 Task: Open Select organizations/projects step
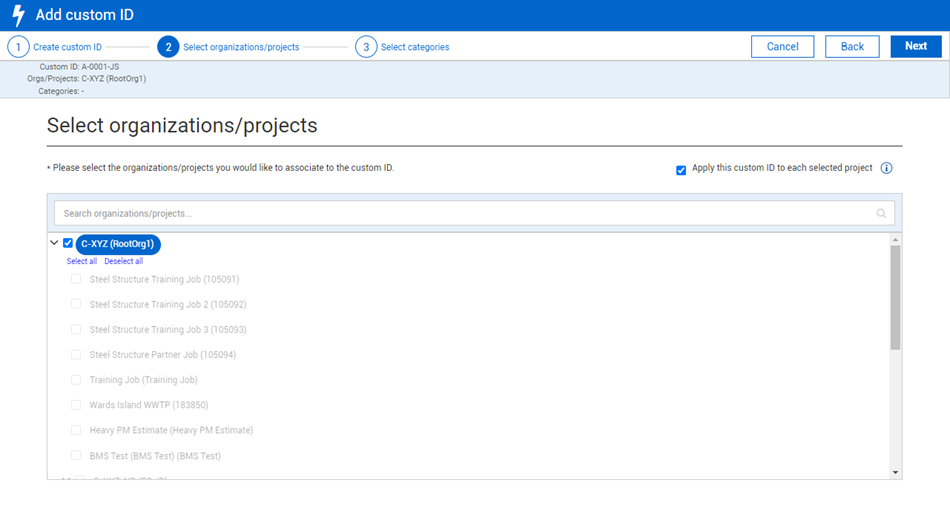(x=240, y=47)
